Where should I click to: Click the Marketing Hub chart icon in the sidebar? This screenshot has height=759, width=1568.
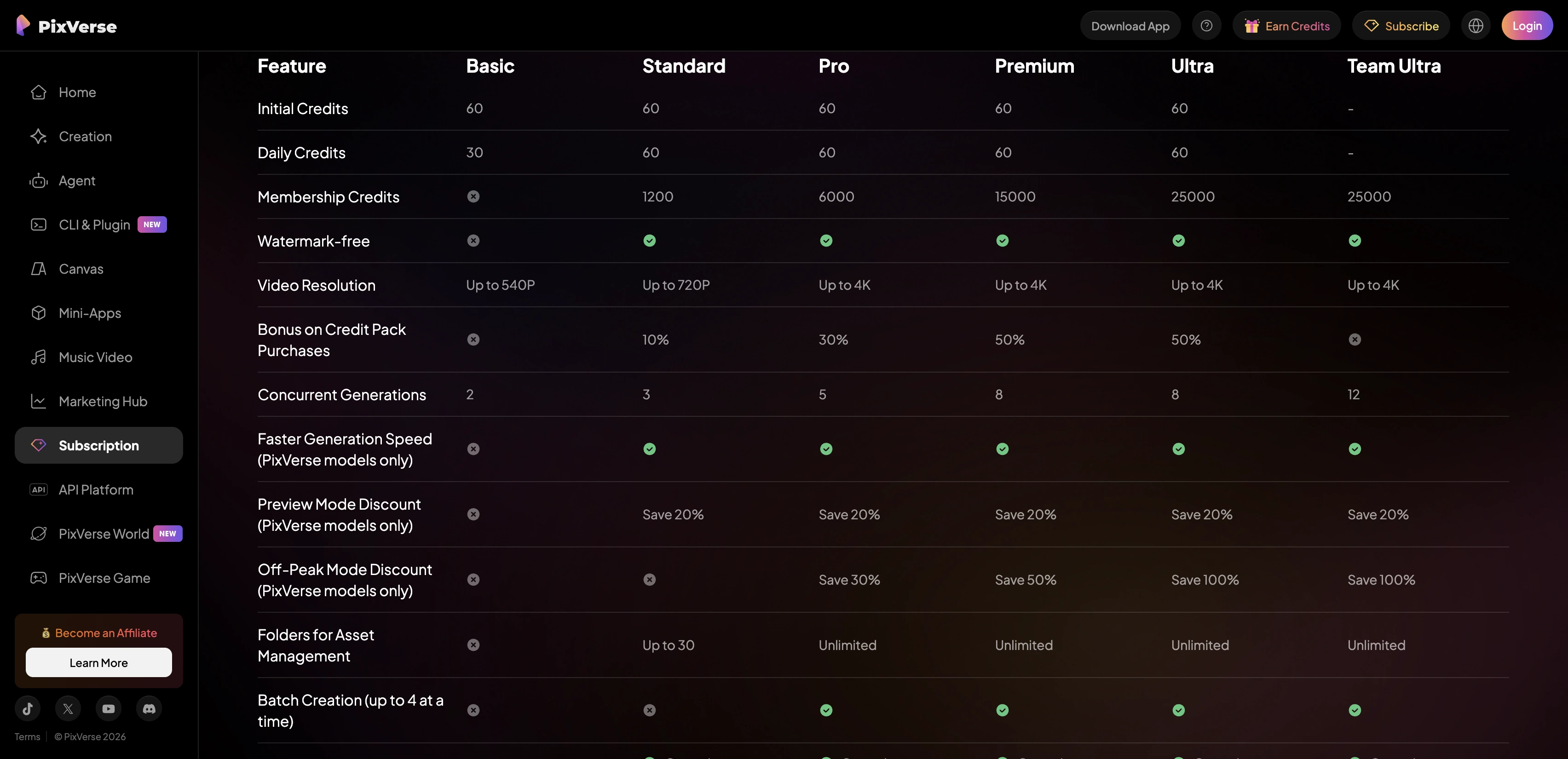pyautogui.click(x=38, y=402)
